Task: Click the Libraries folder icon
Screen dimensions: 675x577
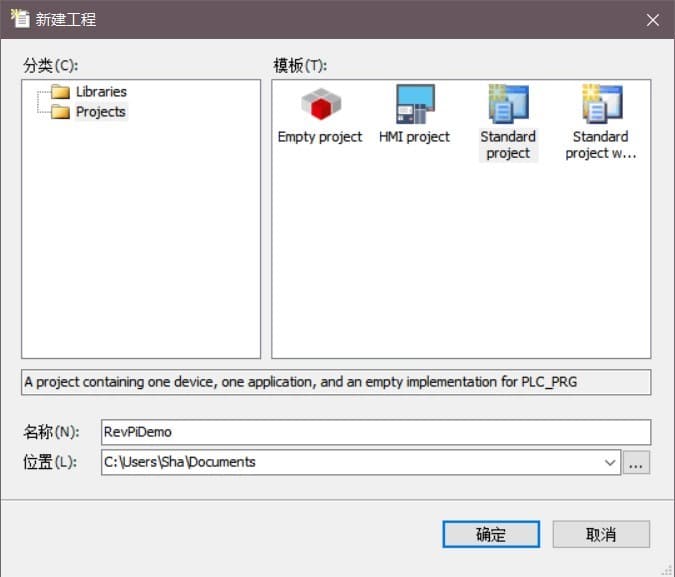Action: [x=60, y=92]
